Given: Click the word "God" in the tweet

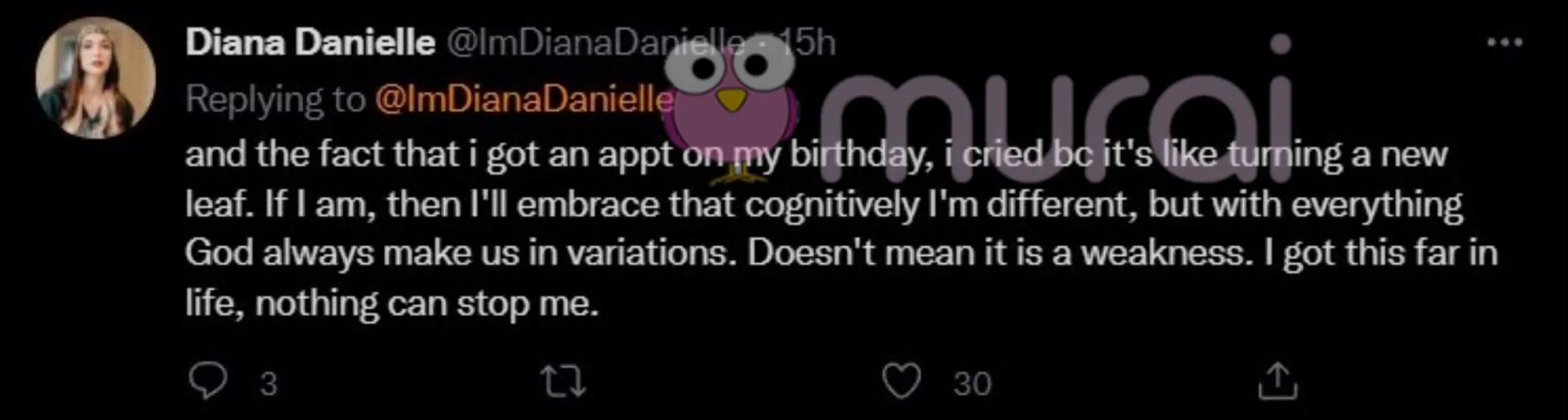Looking at the screenshot, I should [218, 253].
